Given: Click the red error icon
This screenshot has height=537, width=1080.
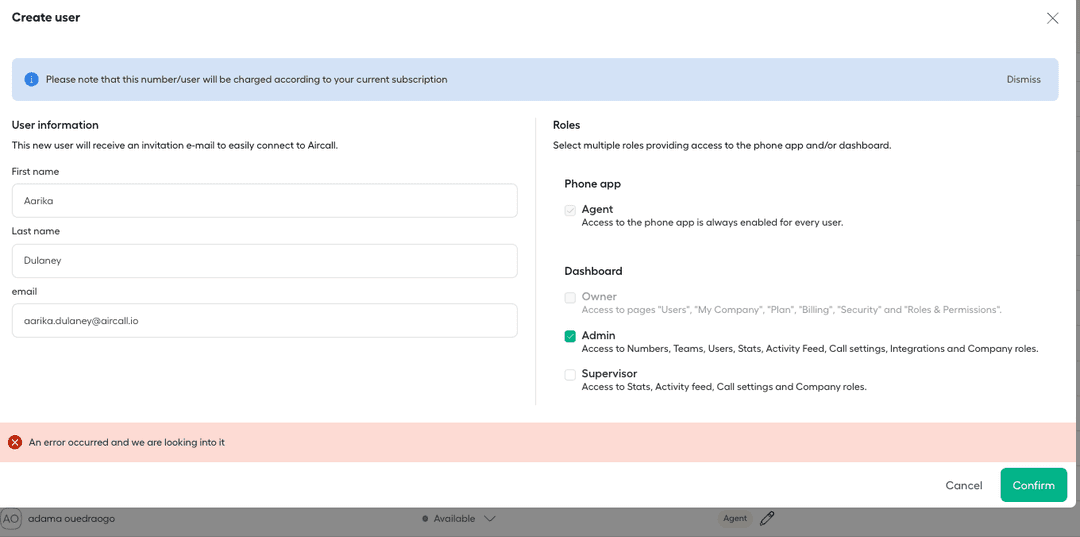Looking at the screenshot, I should point(15,442).
